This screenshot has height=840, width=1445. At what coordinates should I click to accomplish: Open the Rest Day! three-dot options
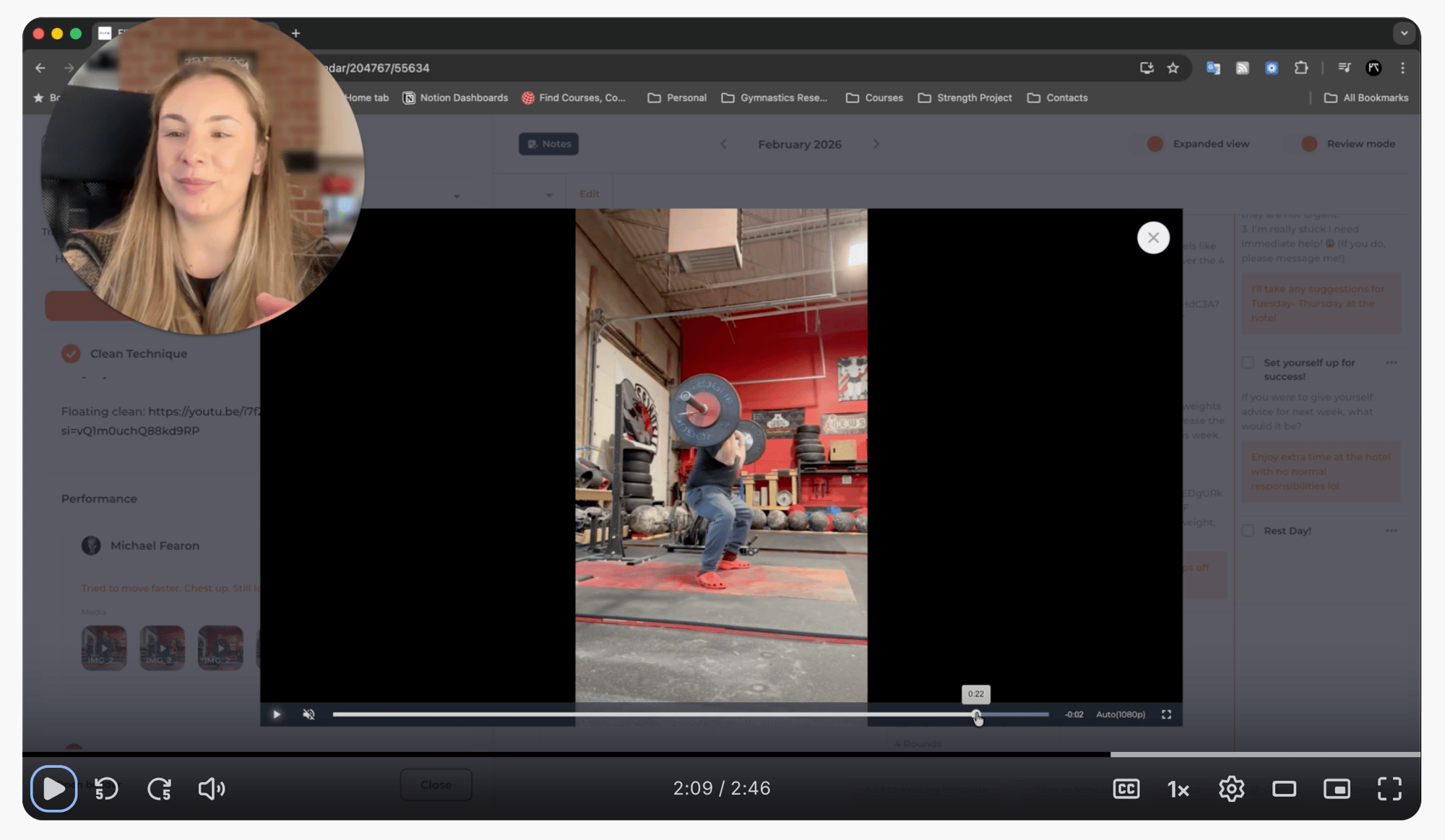click(x=1391, y=531)
